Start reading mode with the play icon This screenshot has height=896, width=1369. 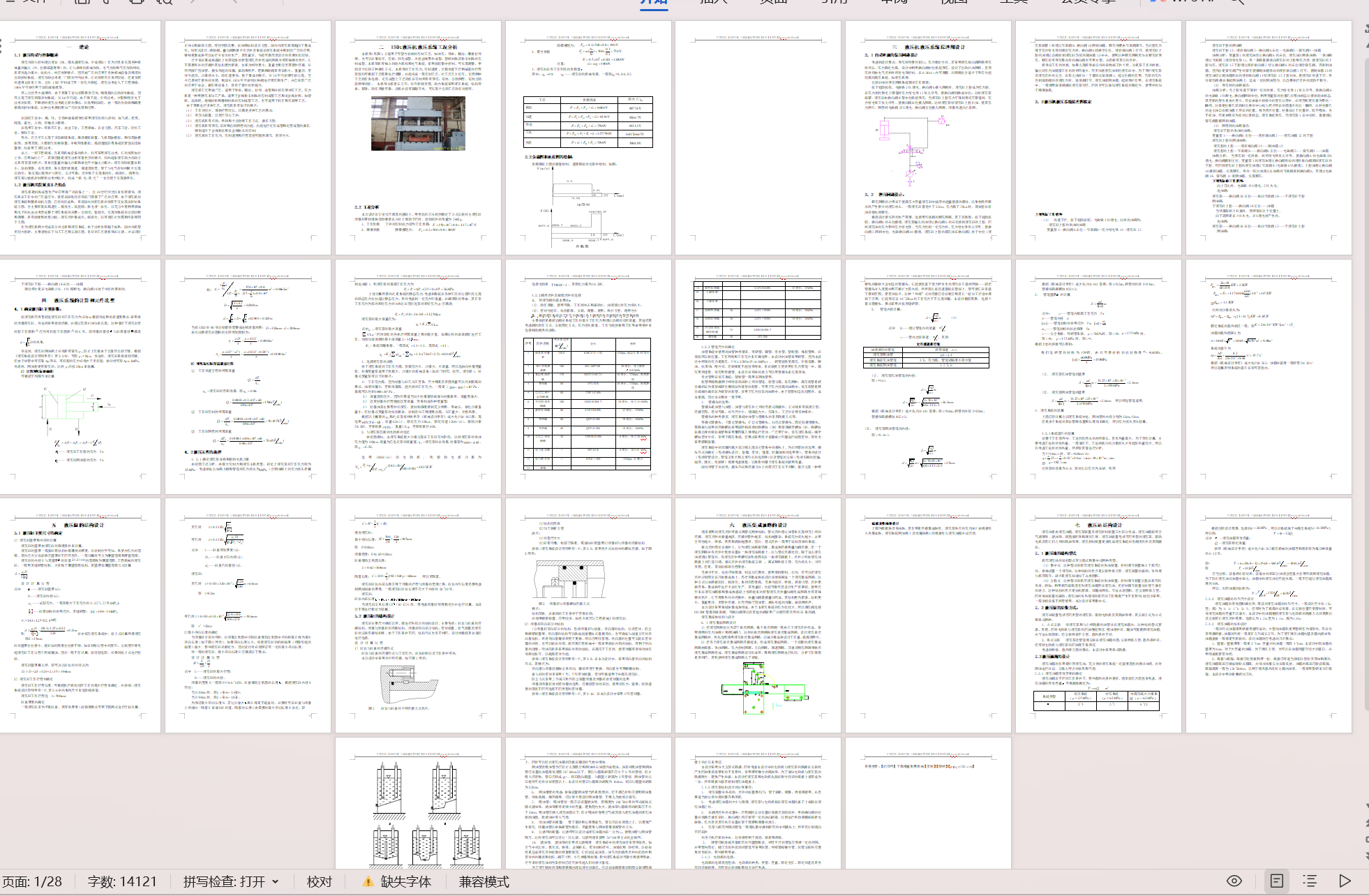[x=1345, y=881]
